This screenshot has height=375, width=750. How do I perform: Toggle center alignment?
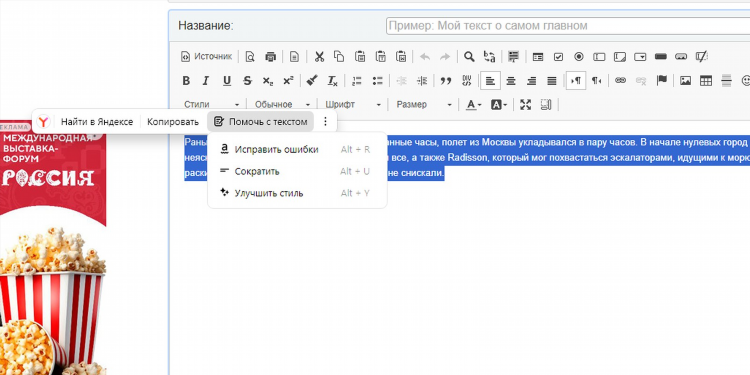(x=511, y=81)
